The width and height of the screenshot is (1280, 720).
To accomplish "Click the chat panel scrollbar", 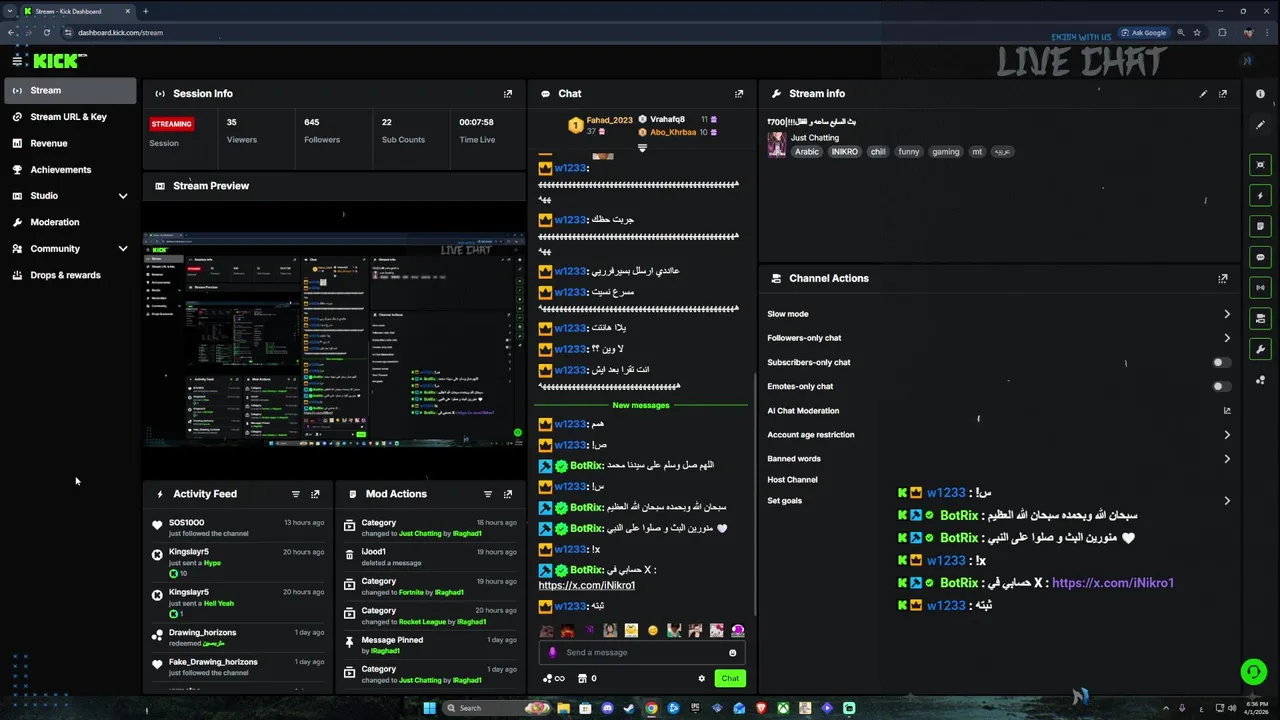I will coord(755,495).
